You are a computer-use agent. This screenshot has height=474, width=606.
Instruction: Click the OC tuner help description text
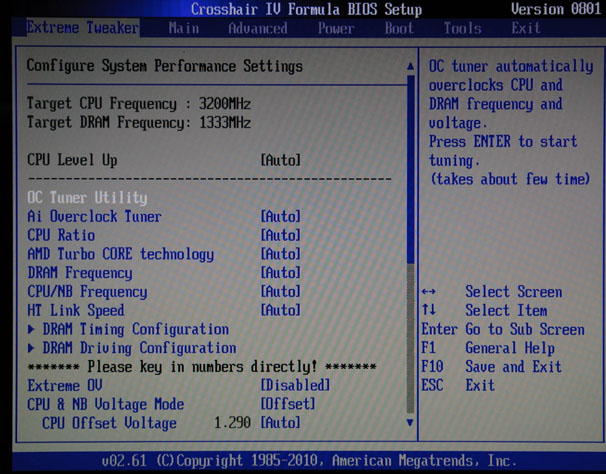tap(511, 123)
